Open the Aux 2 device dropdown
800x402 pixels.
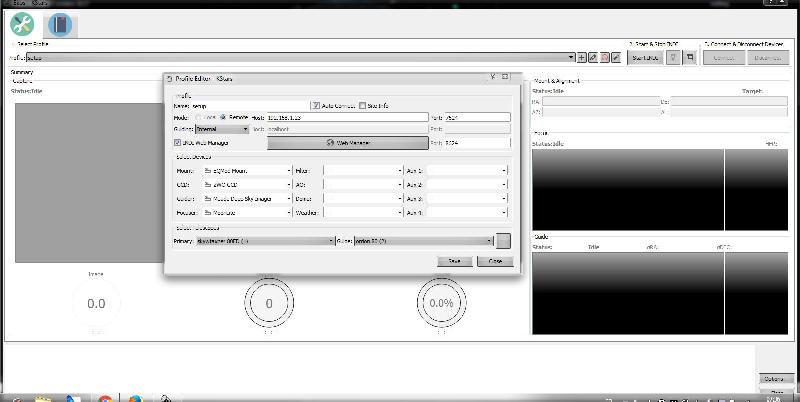point(467,185)
